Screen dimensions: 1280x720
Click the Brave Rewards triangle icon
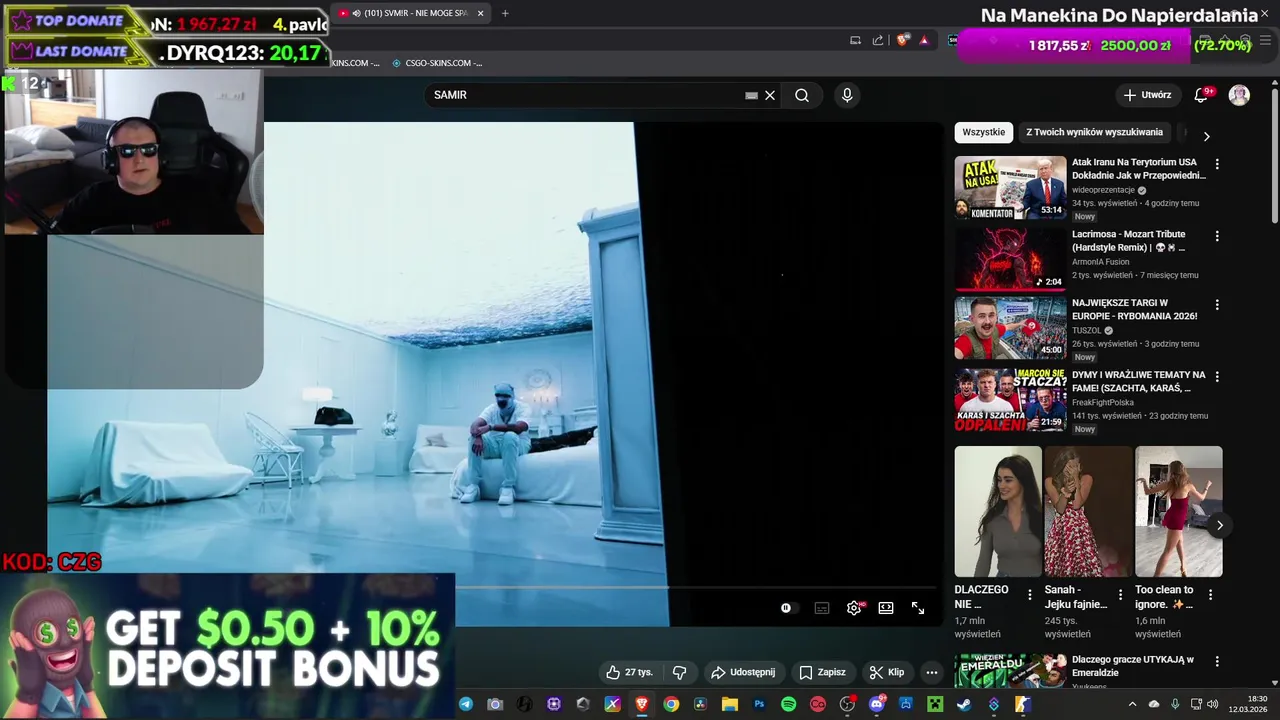click(924, 40)
